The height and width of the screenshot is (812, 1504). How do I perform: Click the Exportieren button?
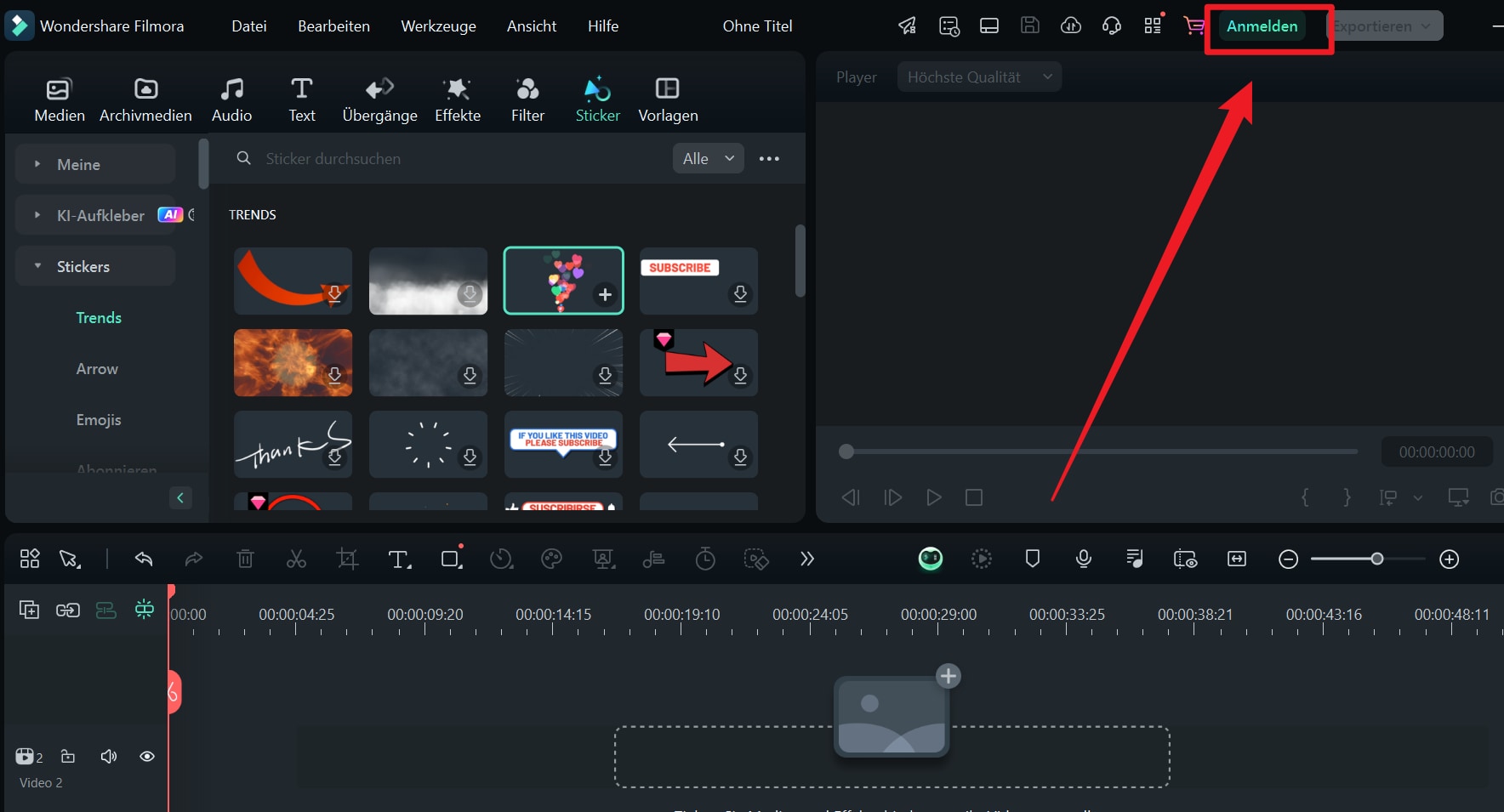click(1384, 26)
